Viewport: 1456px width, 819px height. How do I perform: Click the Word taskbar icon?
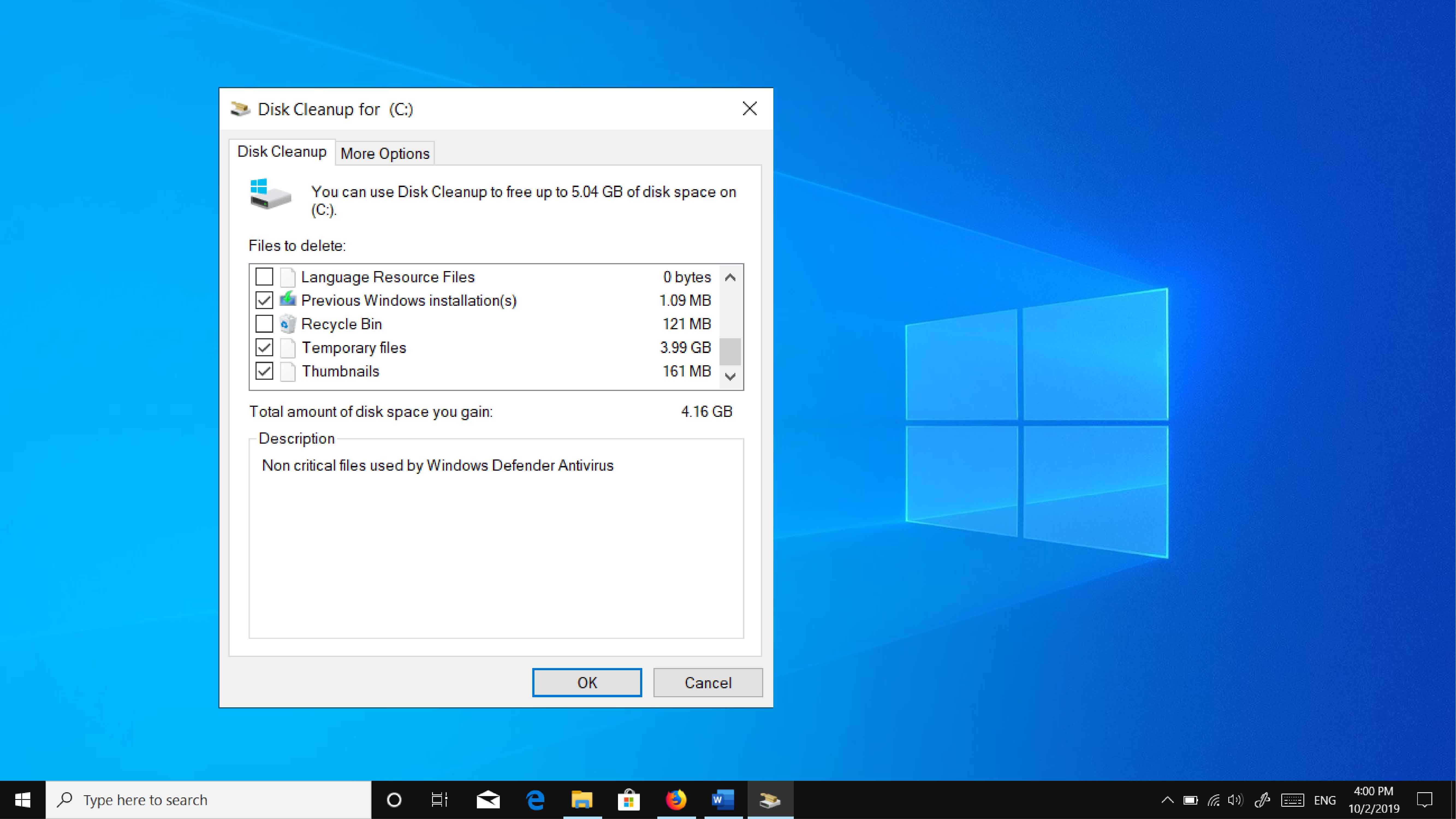[x=722, y=800]
